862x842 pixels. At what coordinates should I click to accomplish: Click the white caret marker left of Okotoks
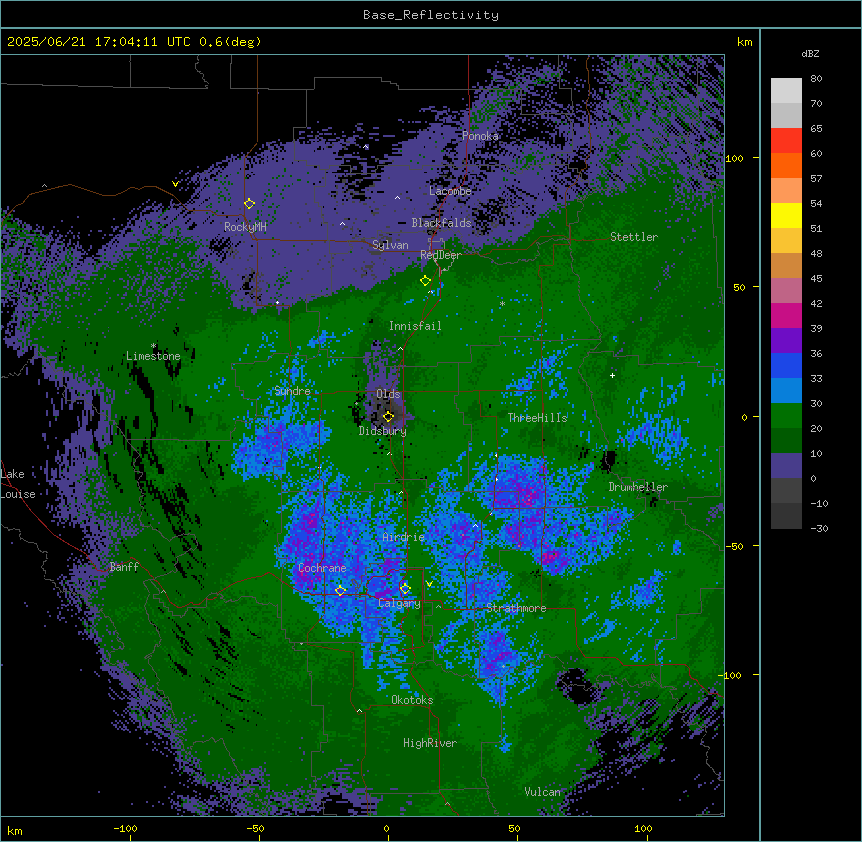point(360,711)
